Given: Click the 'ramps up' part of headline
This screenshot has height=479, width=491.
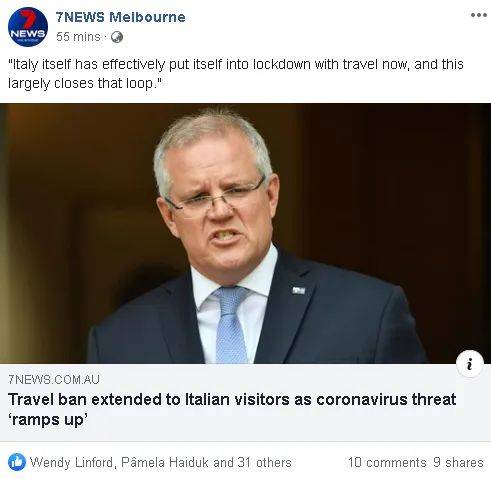Looking at the screenshot, I should pos(48,420).
